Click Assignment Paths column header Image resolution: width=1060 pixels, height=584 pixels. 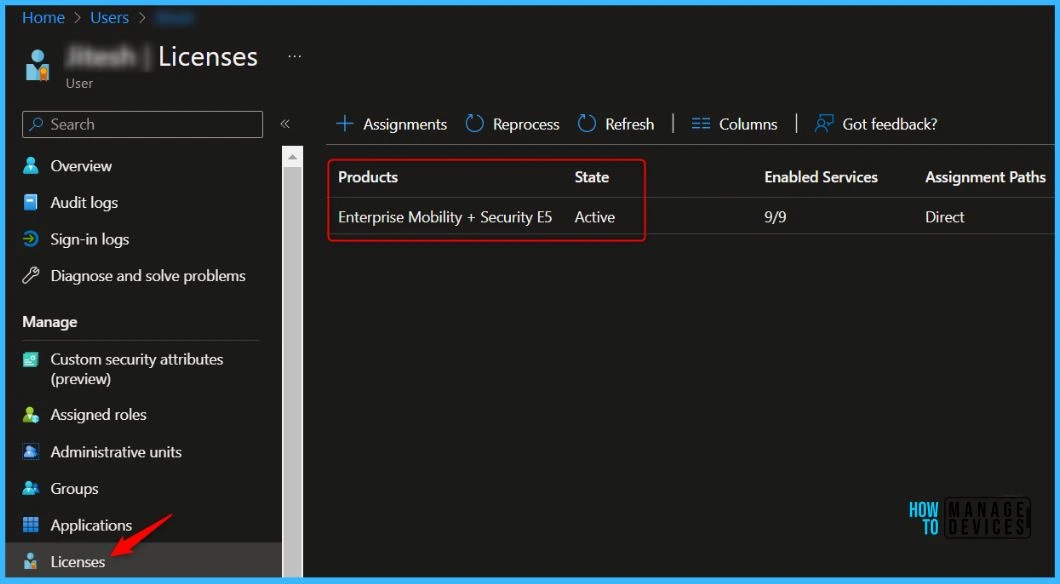point(985,177)
